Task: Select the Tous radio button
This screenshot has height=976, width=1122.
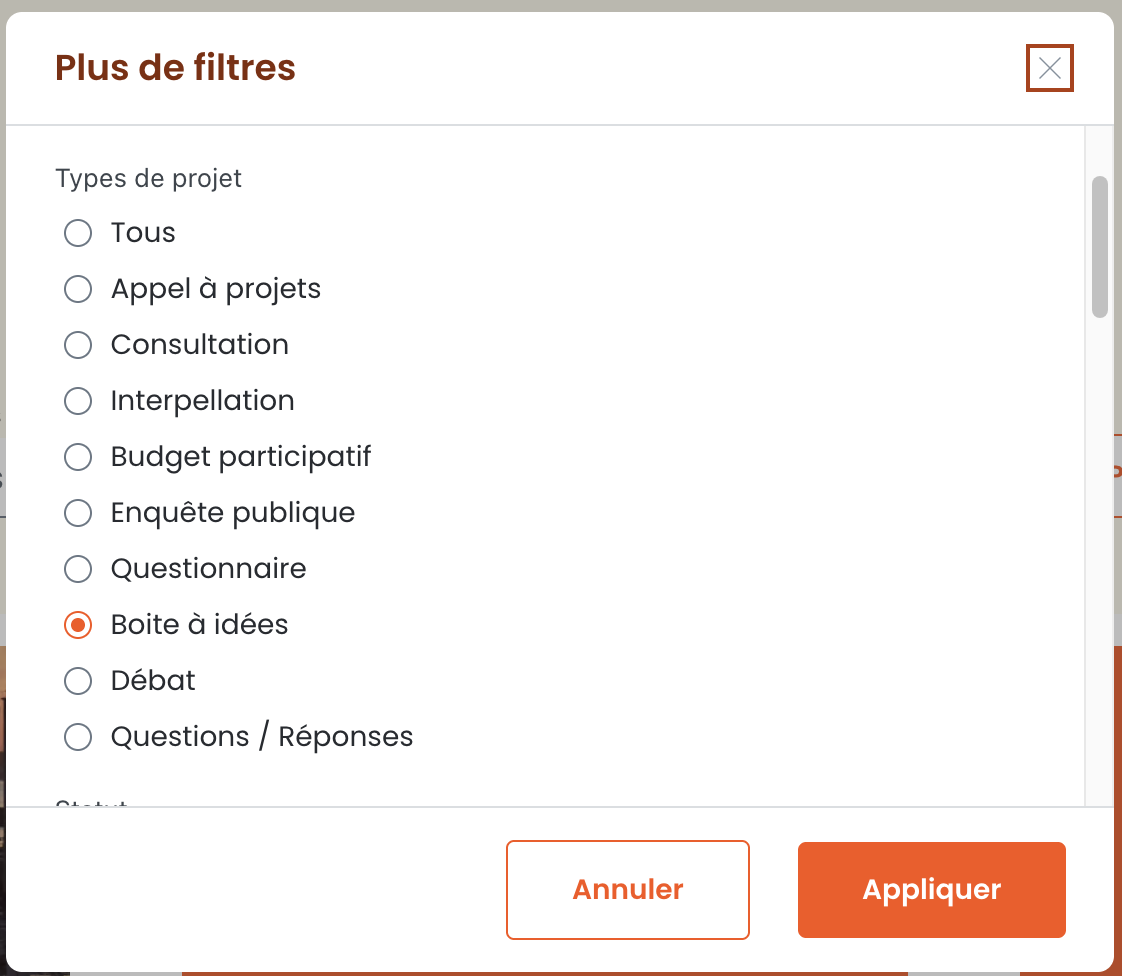Action: tap(78, 233)
